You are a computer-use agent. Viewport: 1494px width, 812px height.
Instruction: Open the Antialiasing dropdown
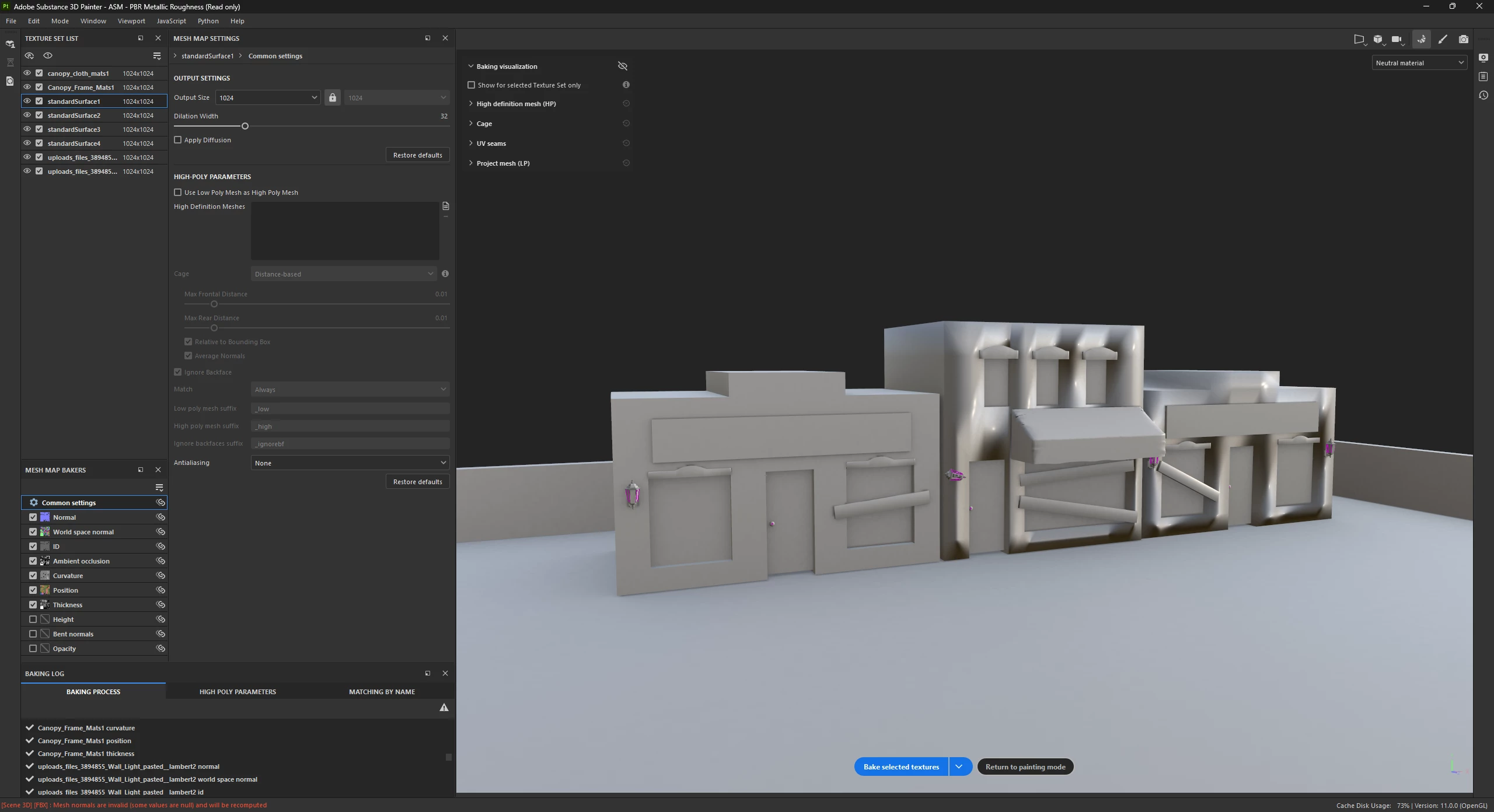[x=350, y=463]
